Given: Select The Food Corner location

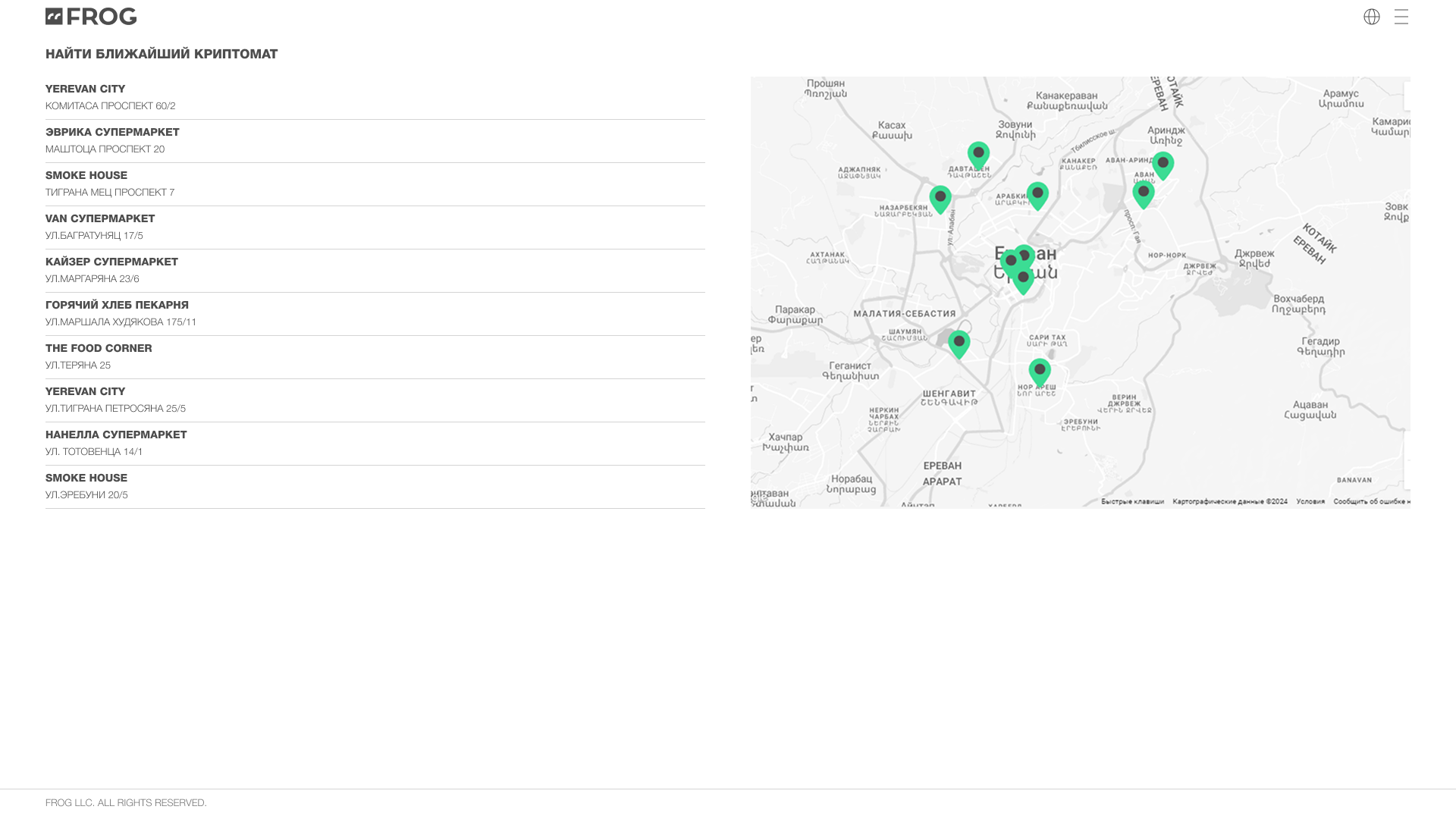Looking at the screenshot, I should [99, 348].
